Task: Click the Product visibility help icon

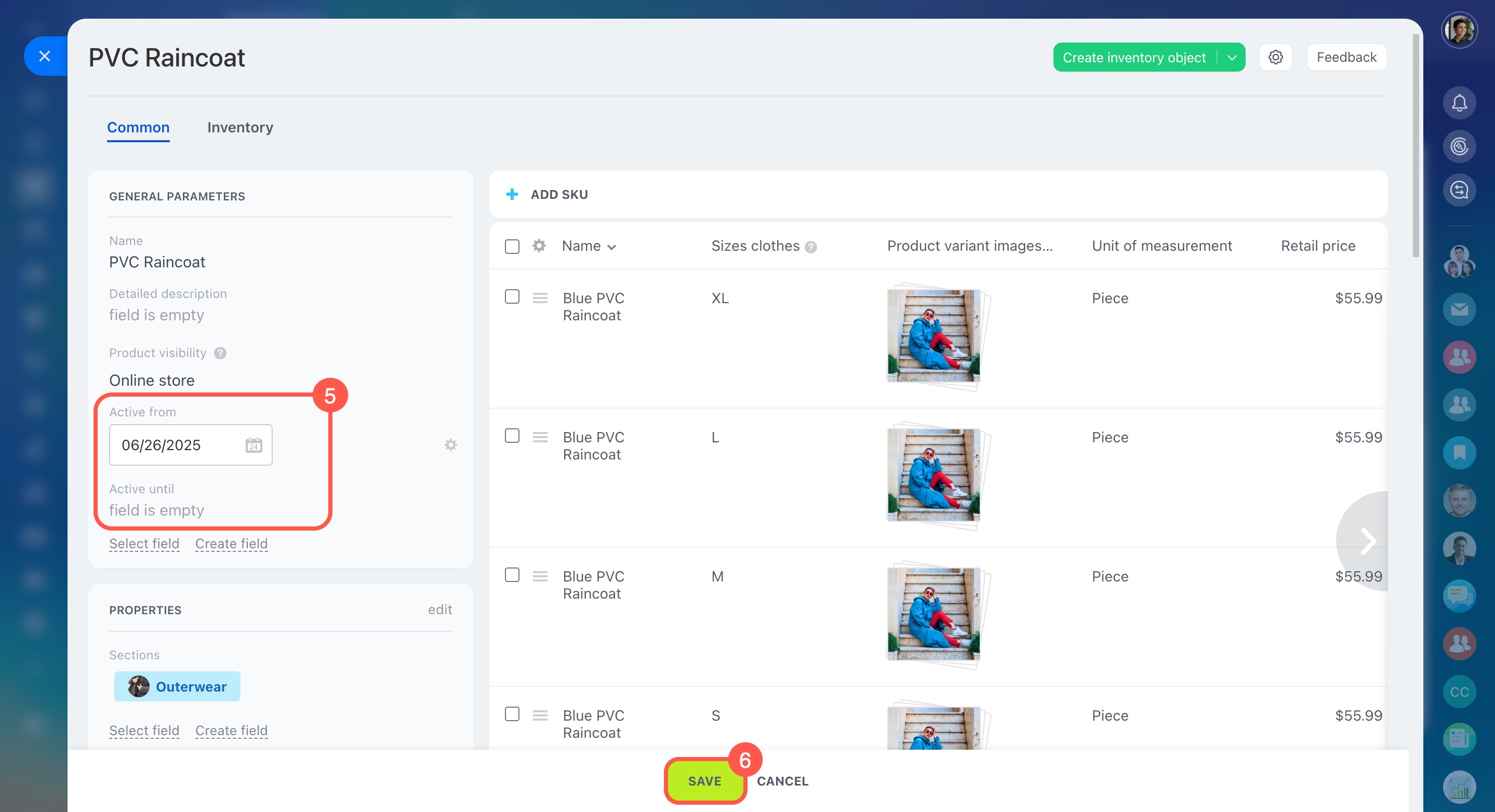Action: [x=220, y=353]
